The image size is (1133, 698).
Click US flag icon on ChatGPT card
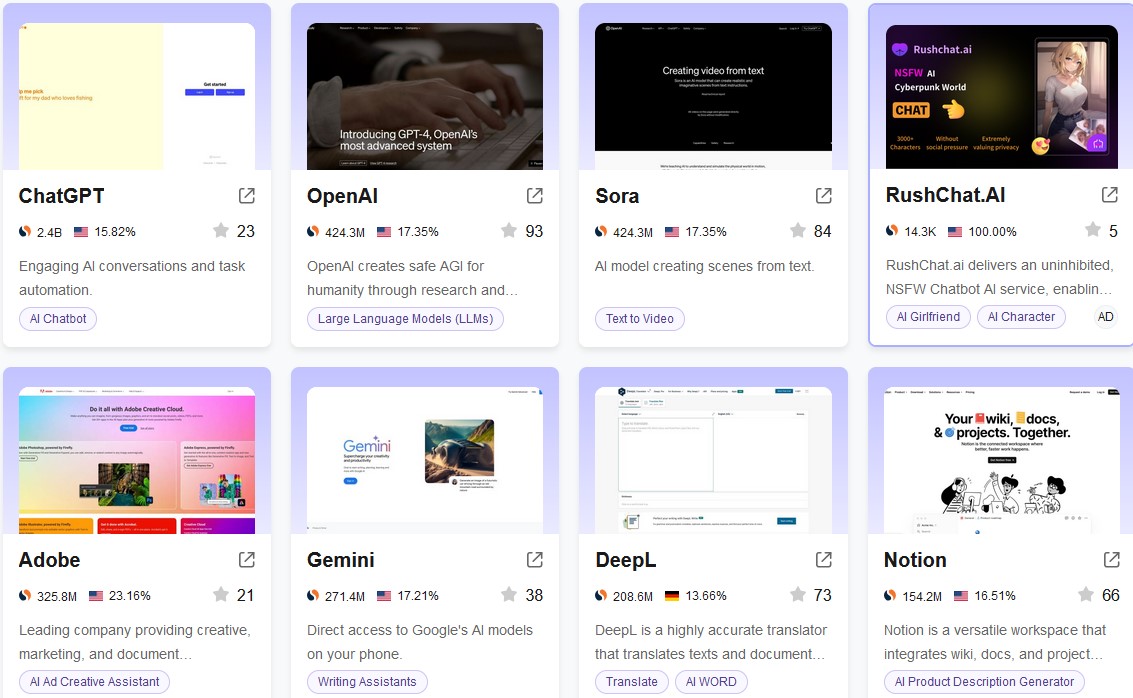tap(81, 232)
